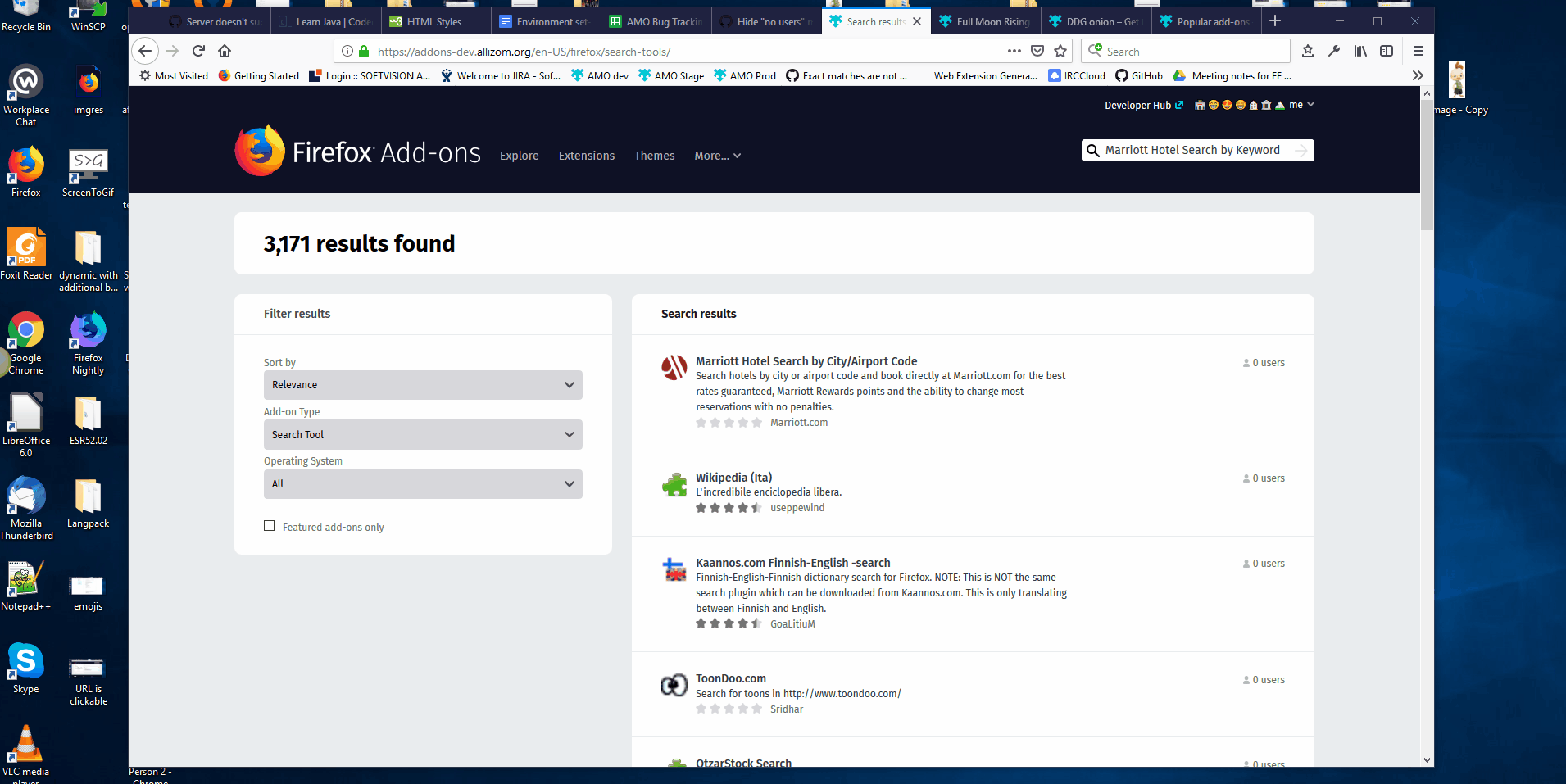Close the Search results tab
The image size is (1566, 784).
(x=917, y=21)
